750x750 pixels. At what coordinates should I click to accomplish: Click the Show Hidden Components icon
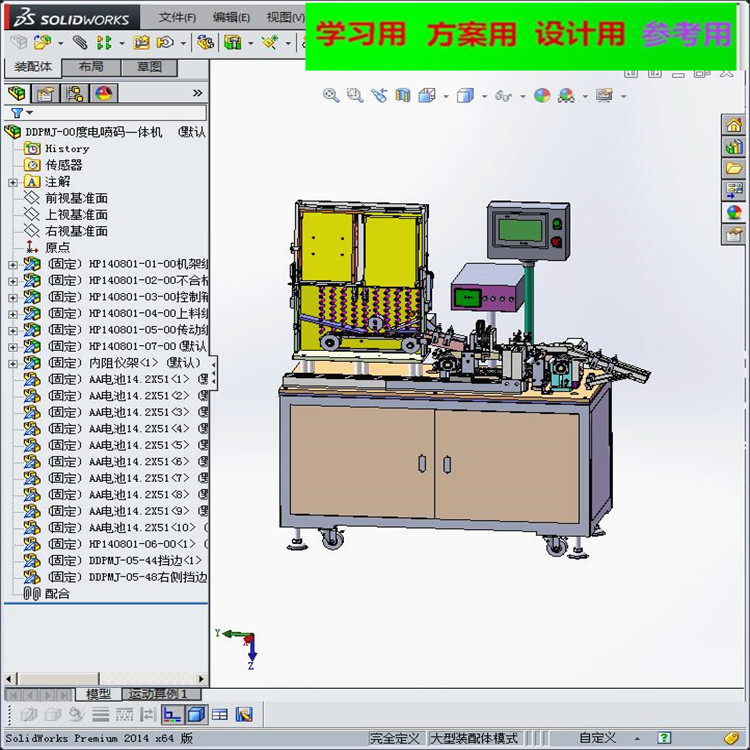click(206, 43)
